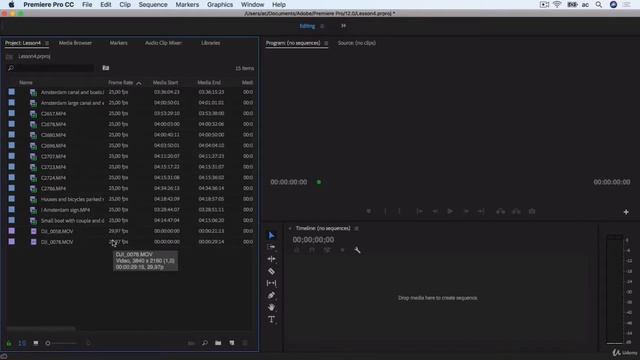Click Go to In button
Viewport: 640px width, 360px height.
[x=419, y=211]
